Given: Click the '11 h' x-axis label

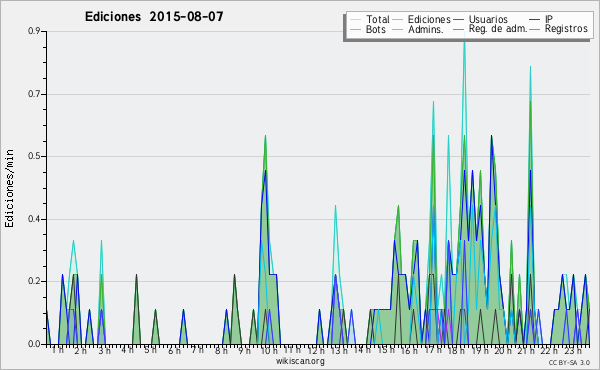Looking at the screenshot, I should point(292,350).
